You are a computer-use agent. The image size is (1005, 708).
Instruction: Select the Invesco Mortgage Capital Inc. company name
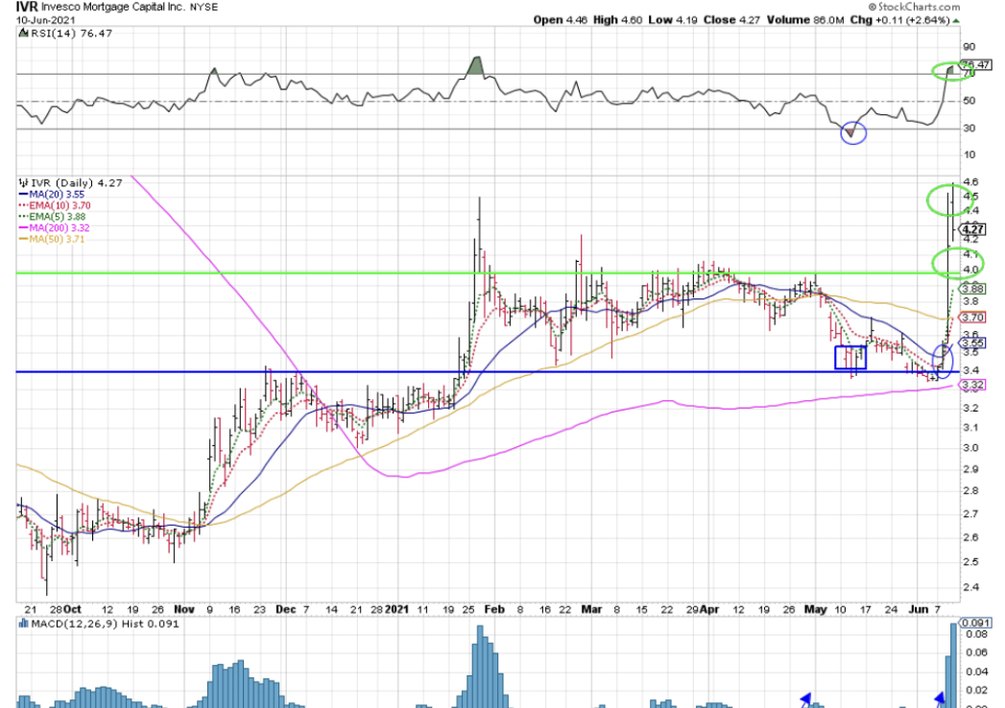pyautogui.click(x=113, y=7)
